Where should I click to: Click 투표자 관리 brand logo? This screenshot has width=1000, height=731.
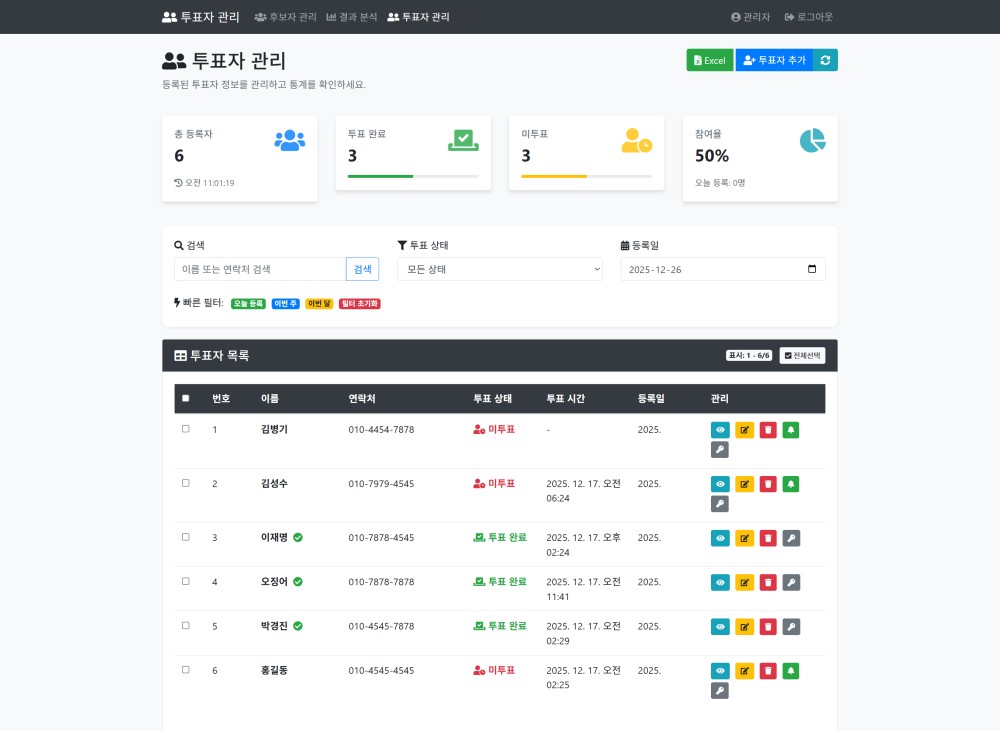200,17
